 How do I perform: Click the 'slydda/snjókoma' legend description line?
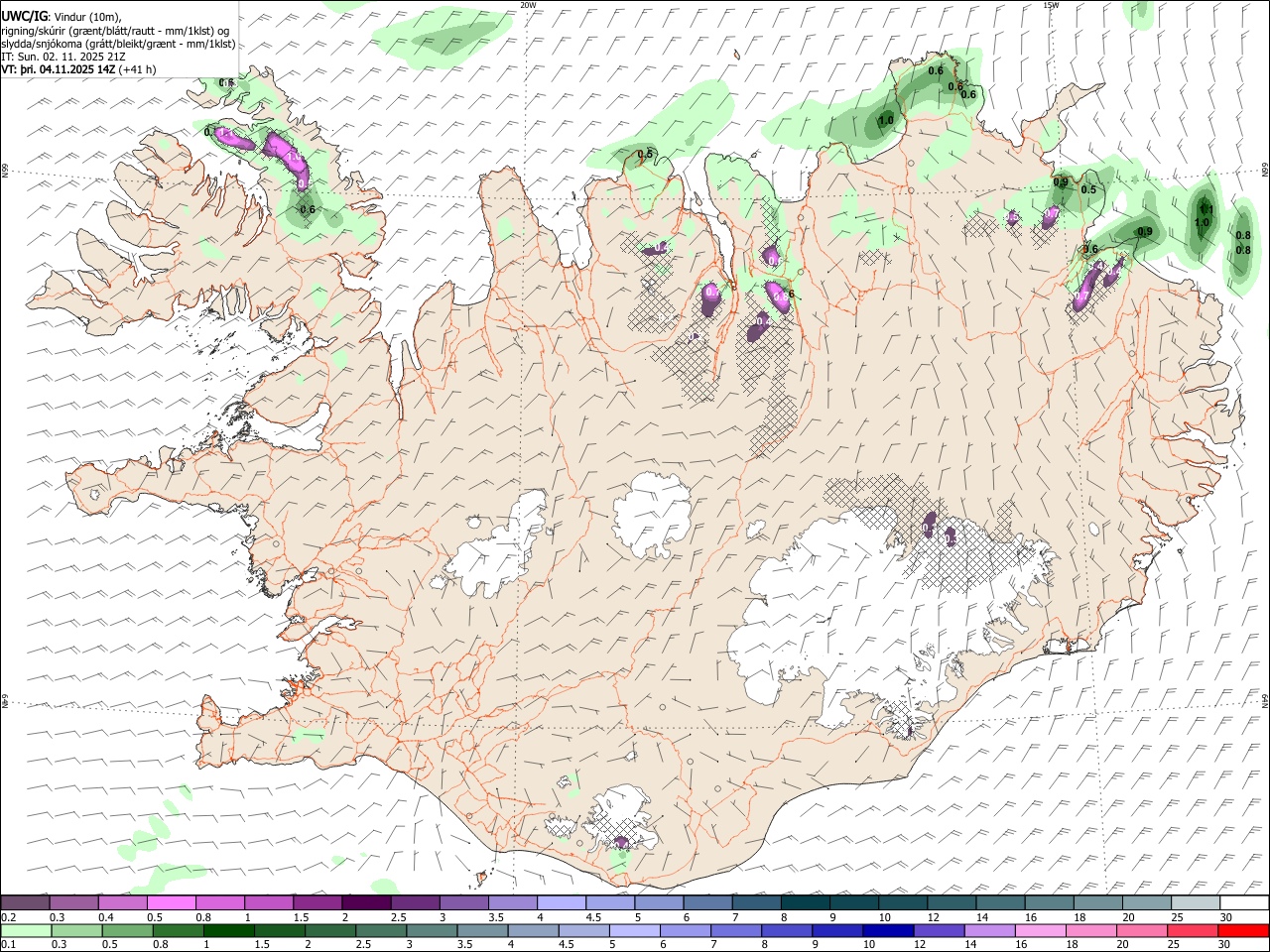118,44
